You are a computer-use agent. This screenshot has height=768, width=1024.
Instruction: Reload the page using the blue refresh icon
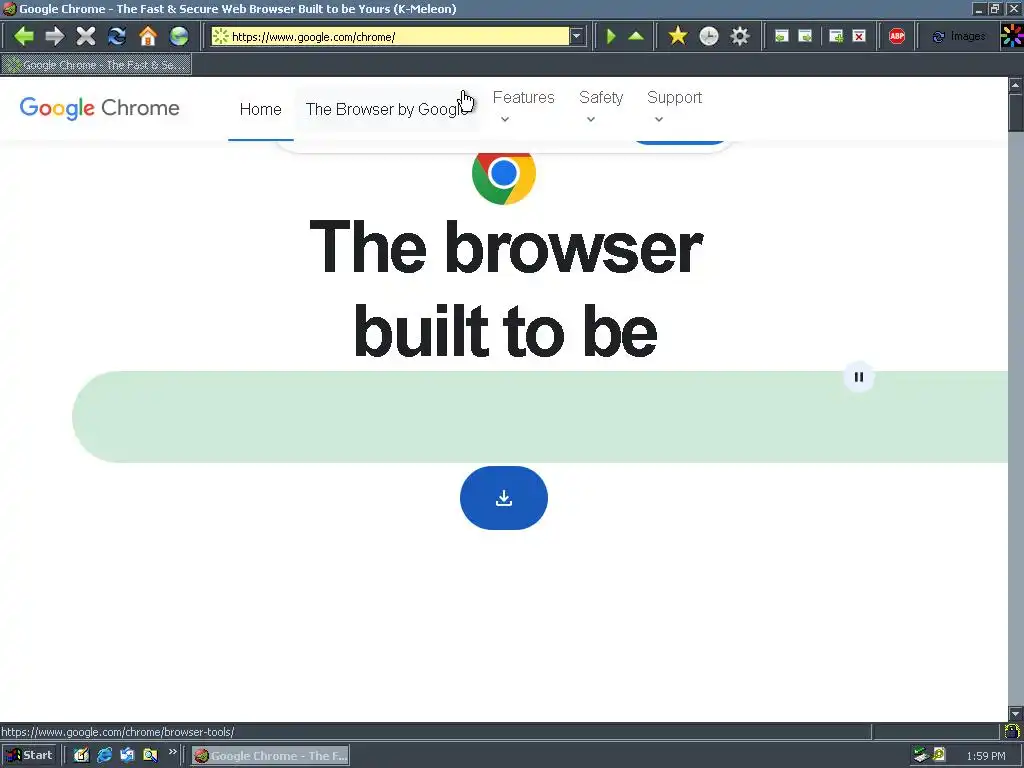click(117, 36)
